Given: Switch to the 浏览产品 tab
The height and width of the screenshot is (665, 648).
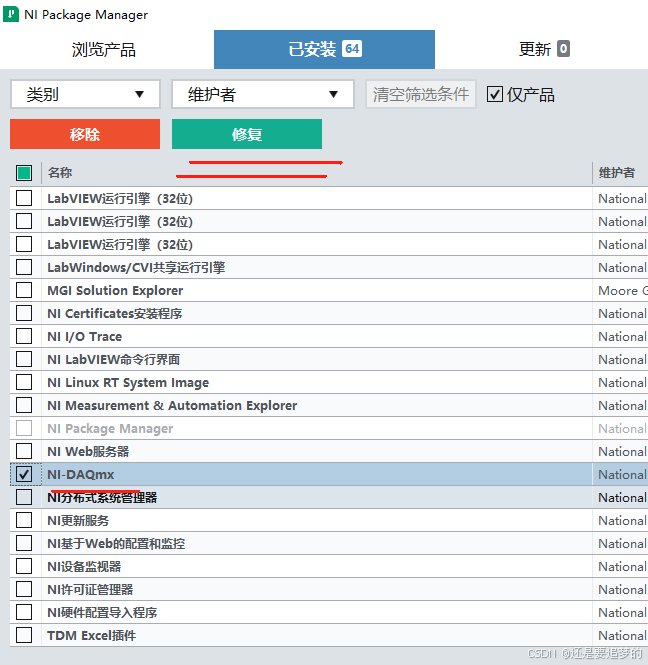Looking at the screenshot, I should pos(104,50).
